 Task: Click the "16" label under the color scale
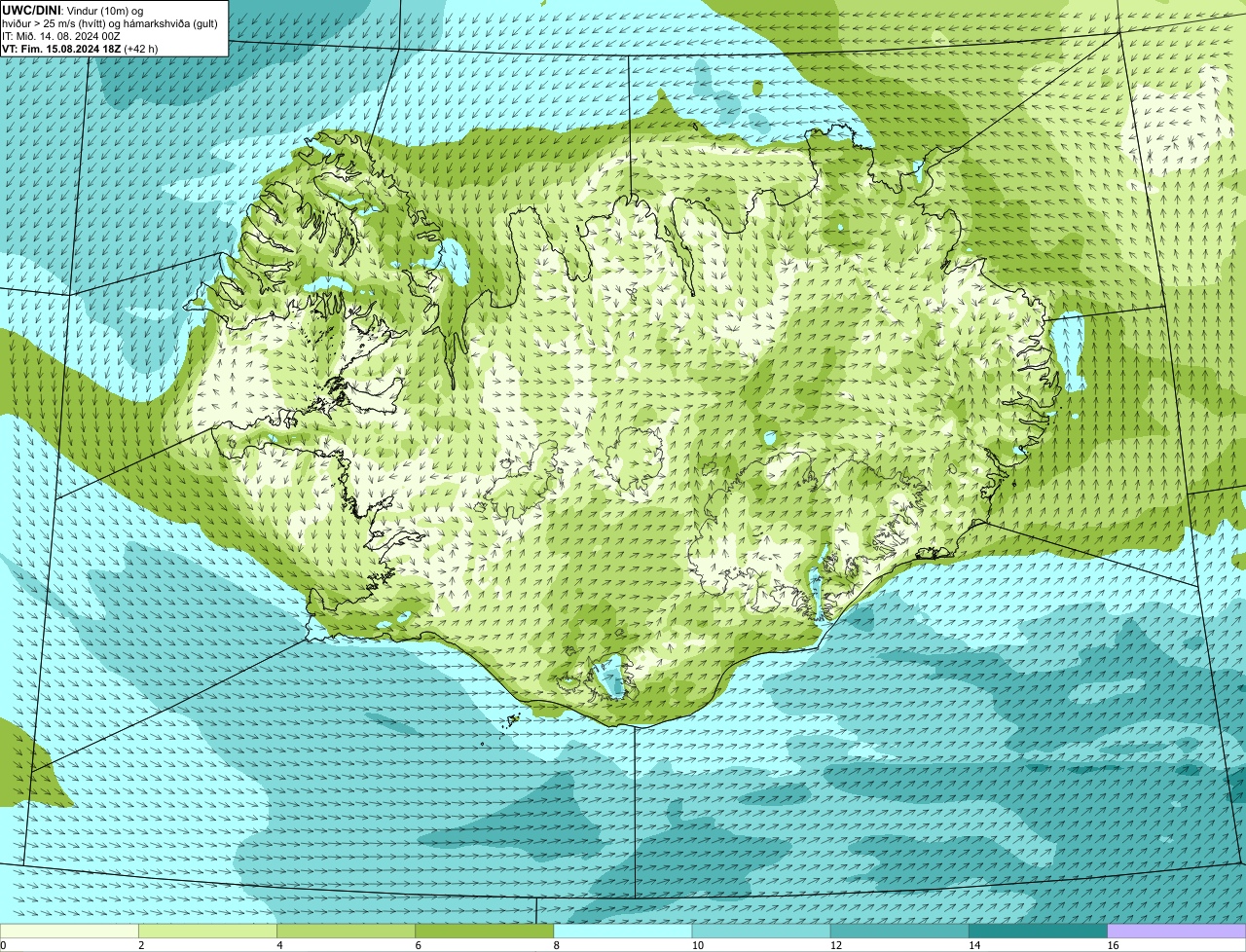coord(1113,945)
